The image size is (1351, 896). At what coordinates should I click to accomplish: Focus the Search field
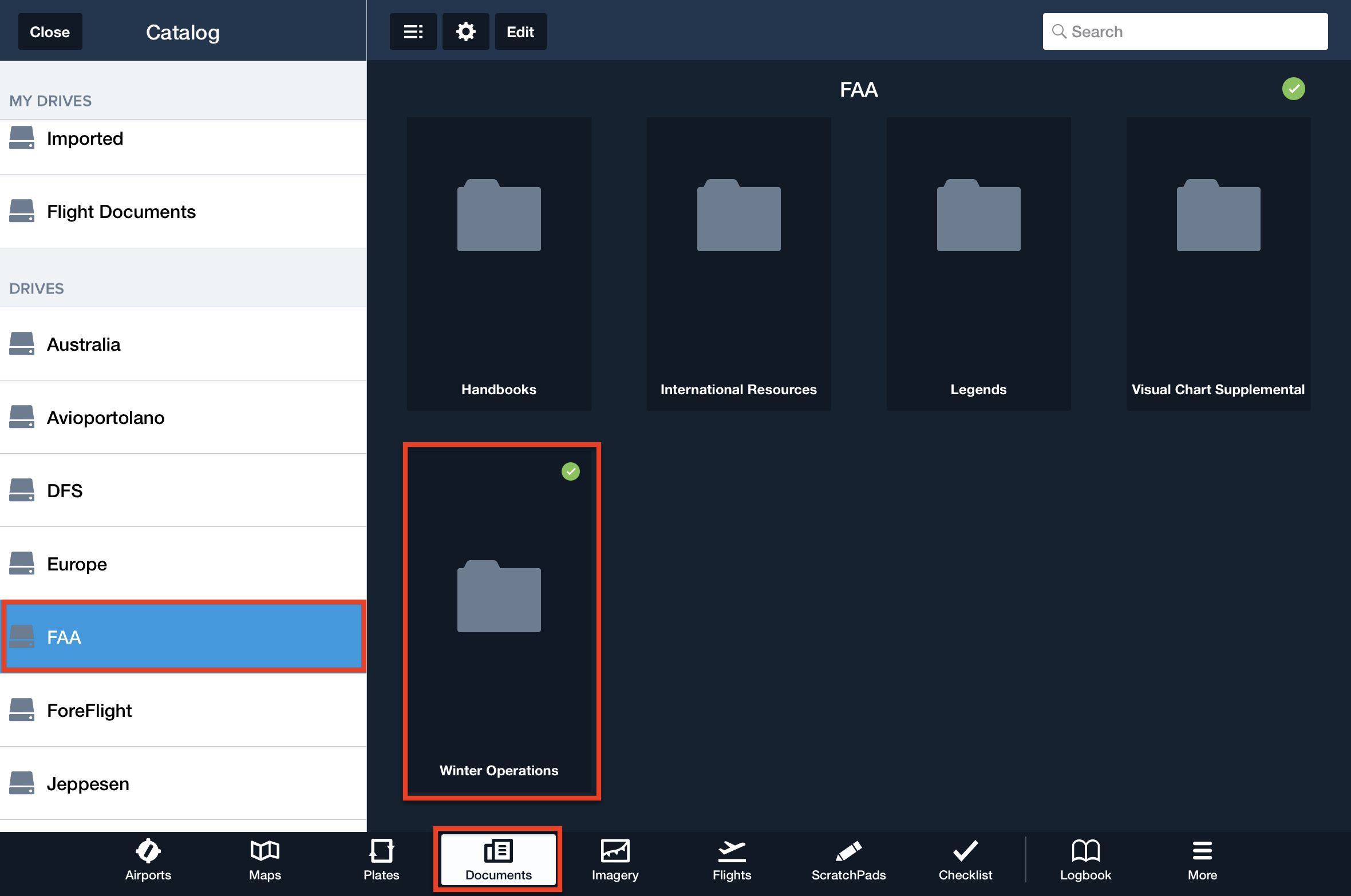point(1185,31)
